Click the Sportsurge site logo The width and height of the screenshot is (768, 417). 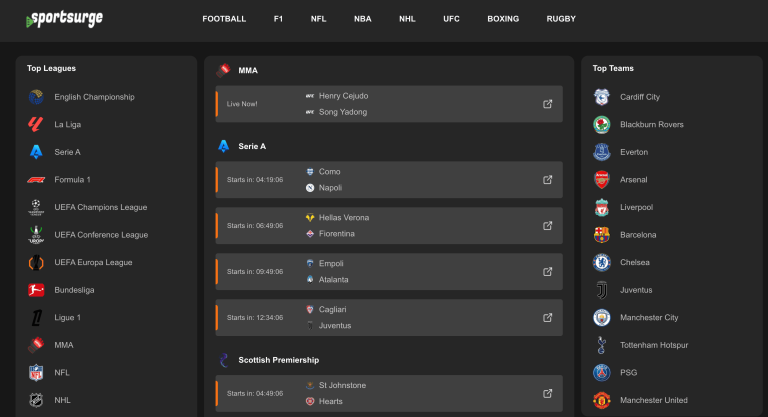coord(65,19)
